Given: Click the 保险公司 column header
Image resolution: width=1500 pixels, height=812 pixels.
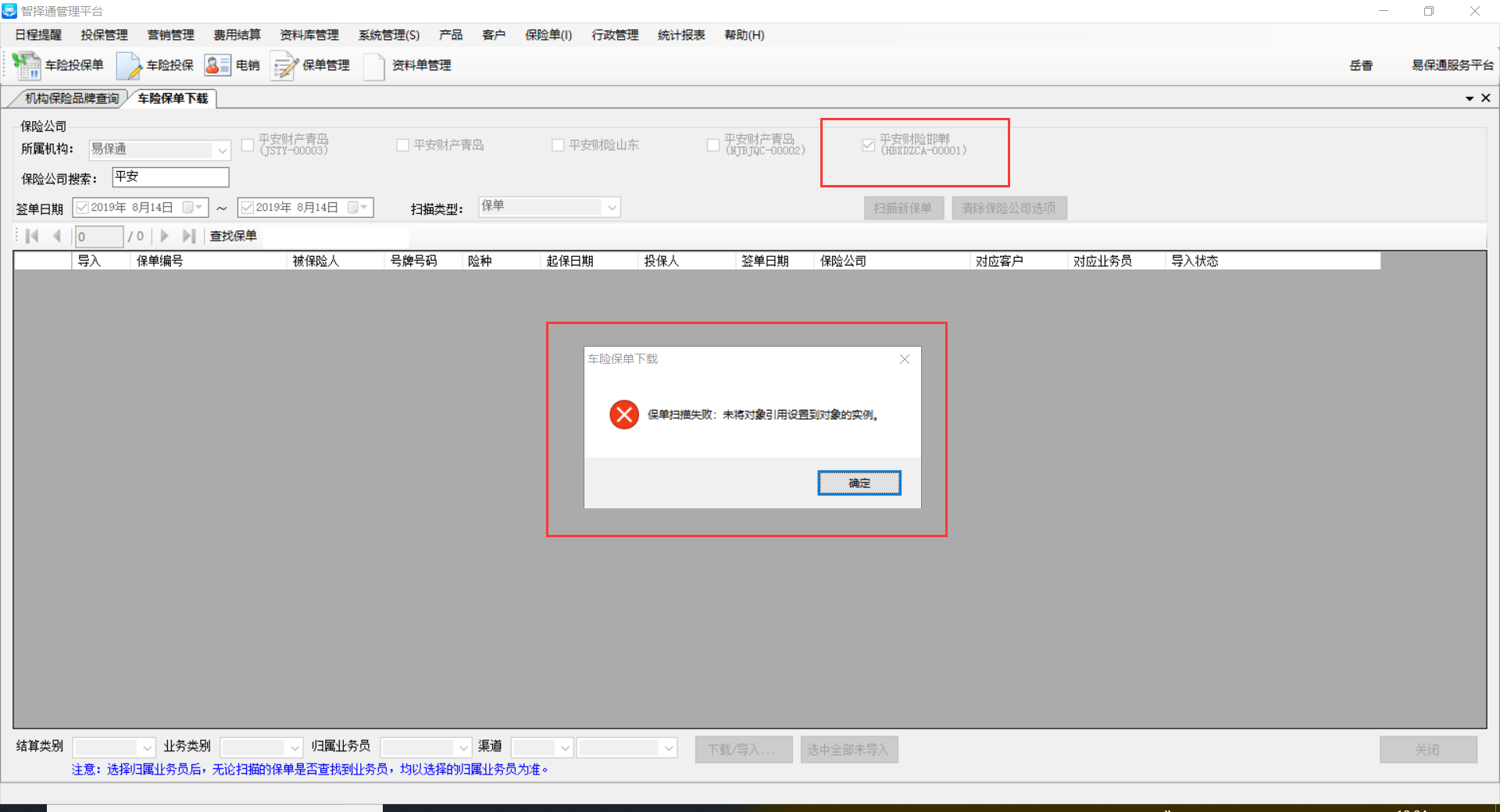Looking at the screenshot, I should pyautogui.click(x=892, y=261).
